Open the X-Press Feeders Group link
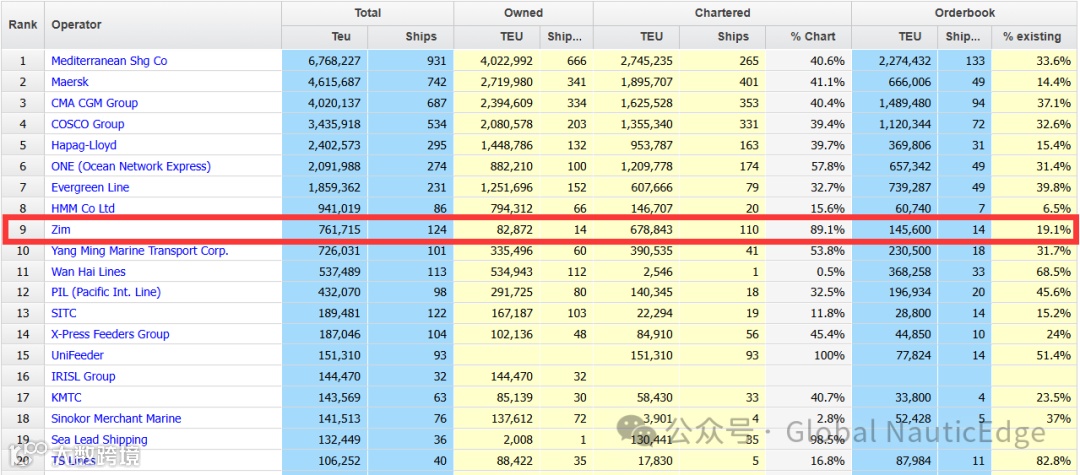The image size is (1080, 475). pyautogui.click(x=110, y=334)
